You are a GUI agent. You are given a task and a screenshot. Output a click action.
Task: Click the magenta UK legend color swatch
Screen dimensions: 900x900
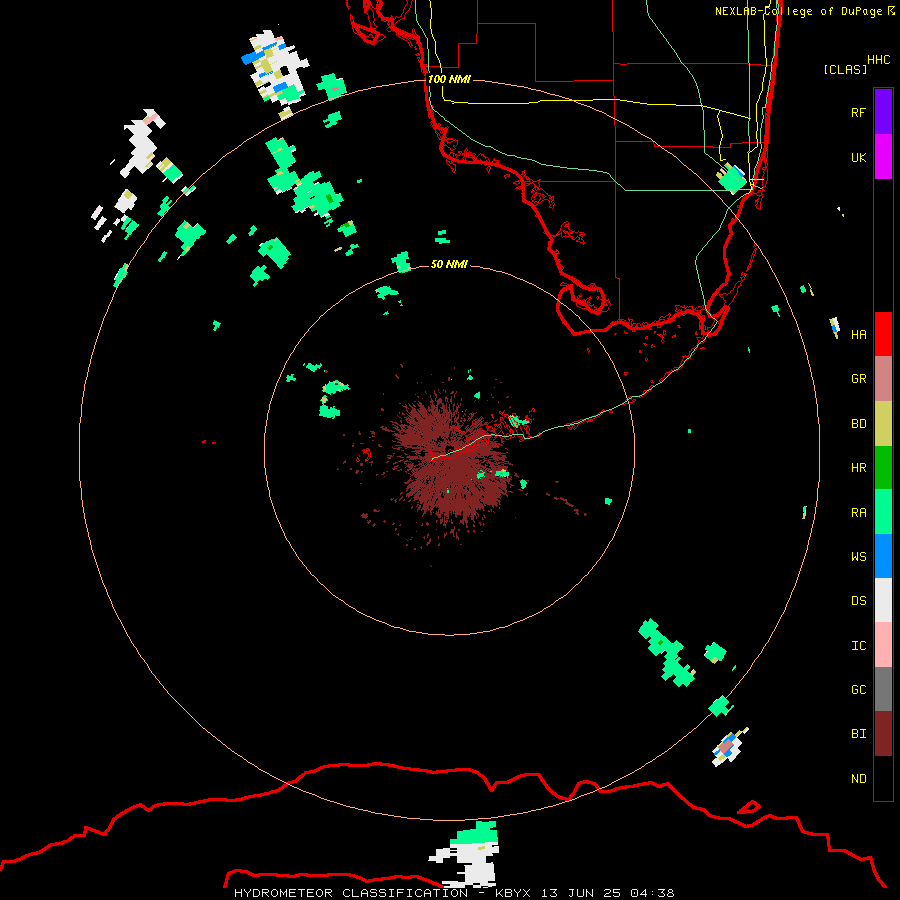tap(883, 157)
